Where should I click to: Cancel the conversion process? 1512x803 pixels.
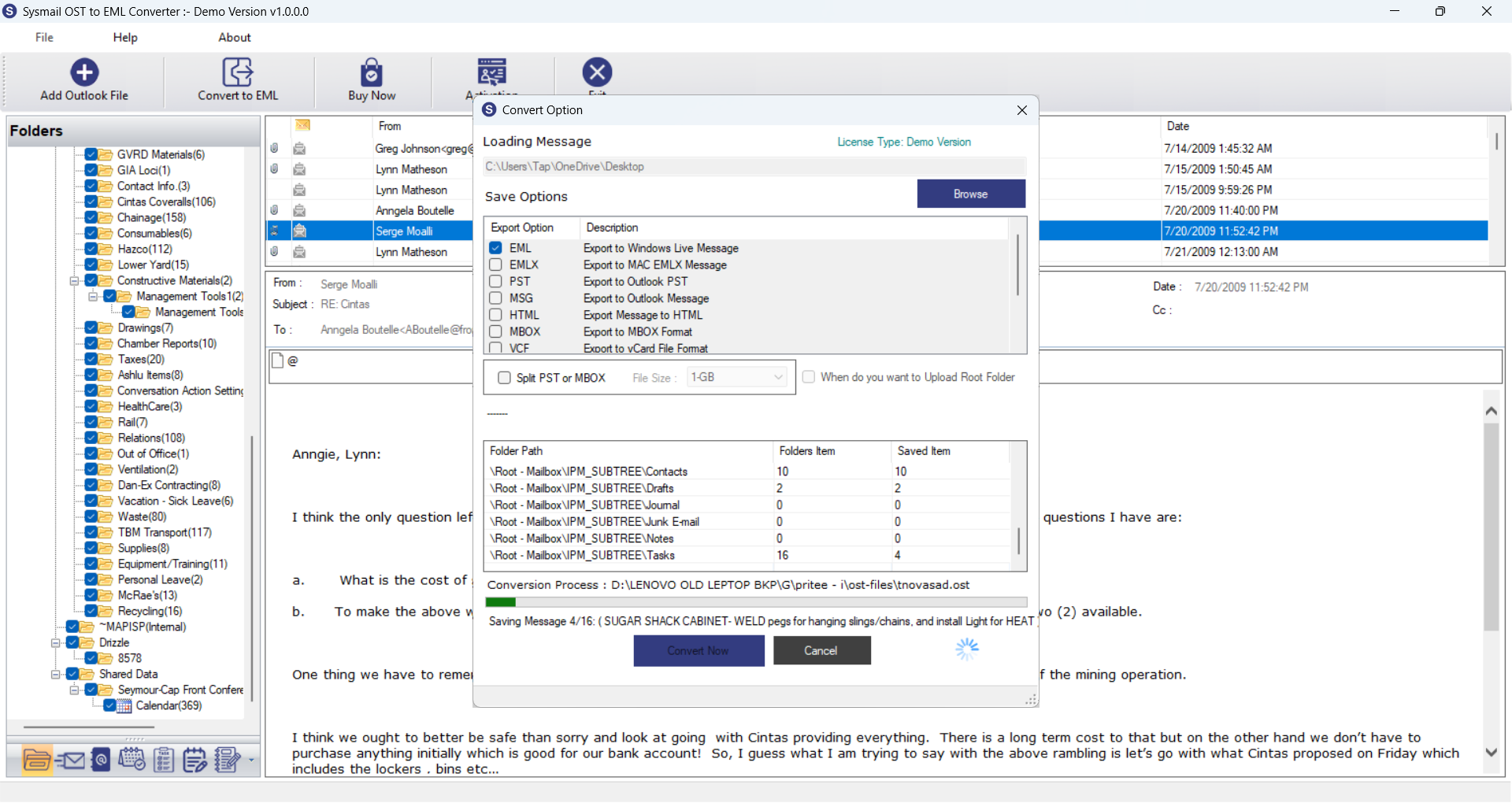821,650
